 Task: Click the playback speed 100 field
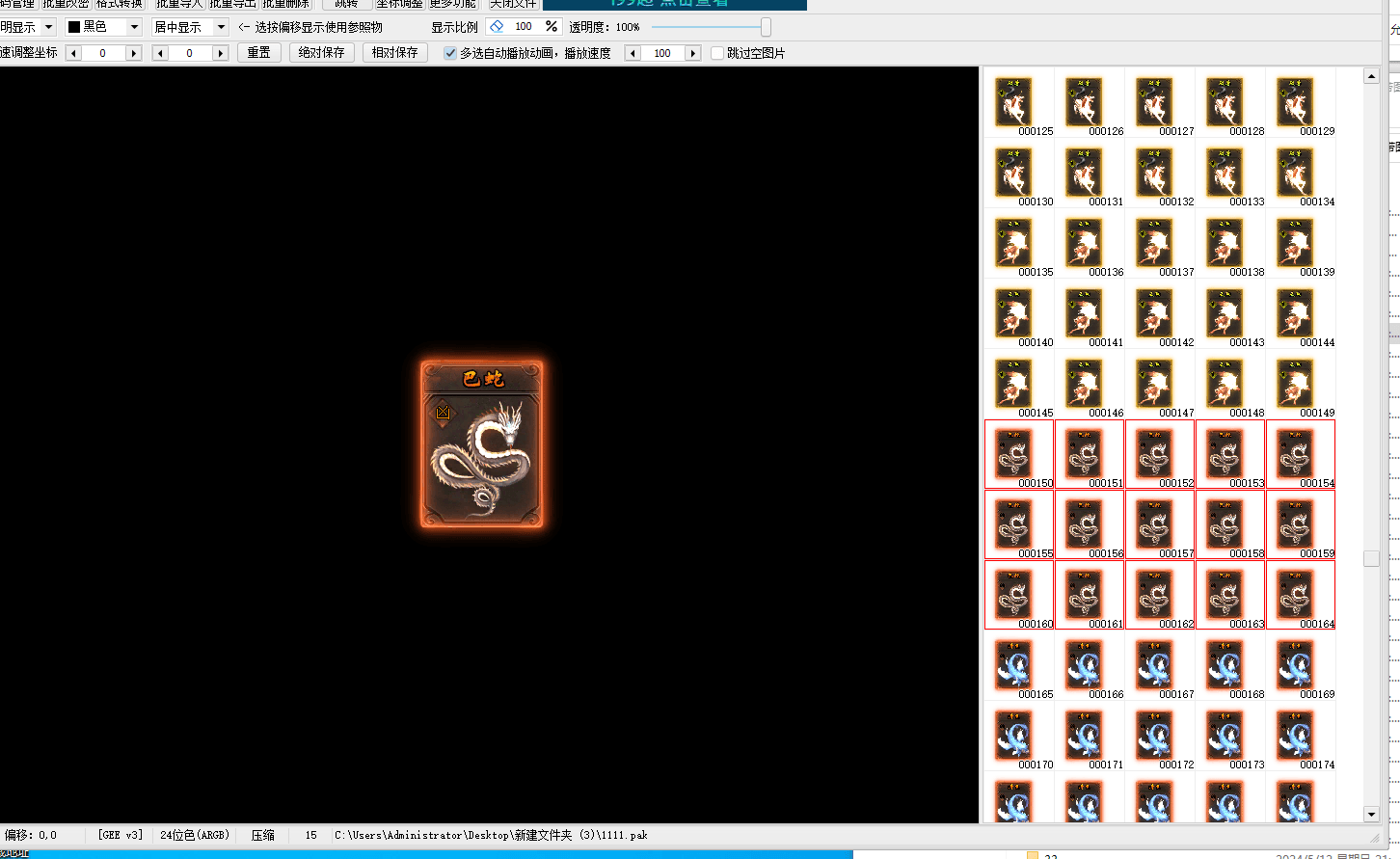coord(662,53)
